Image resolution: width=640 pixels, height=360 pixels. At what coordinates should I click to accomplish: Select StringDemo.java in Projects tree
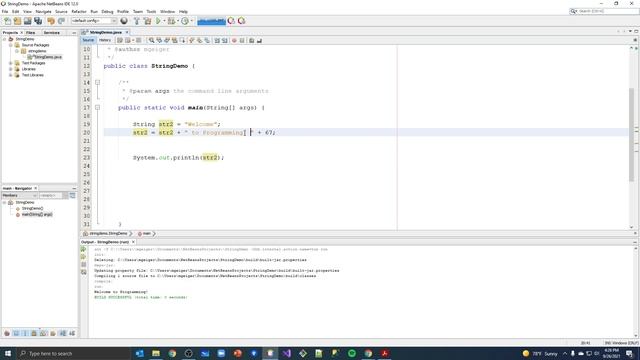tap(44, 57)
